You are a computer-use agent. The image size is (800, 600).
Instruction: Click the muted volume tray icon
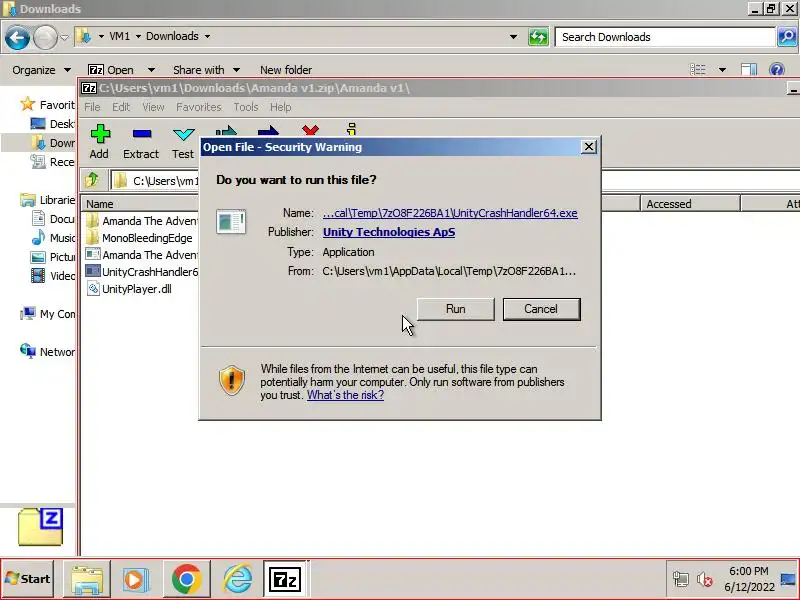(x=705, y=579)
